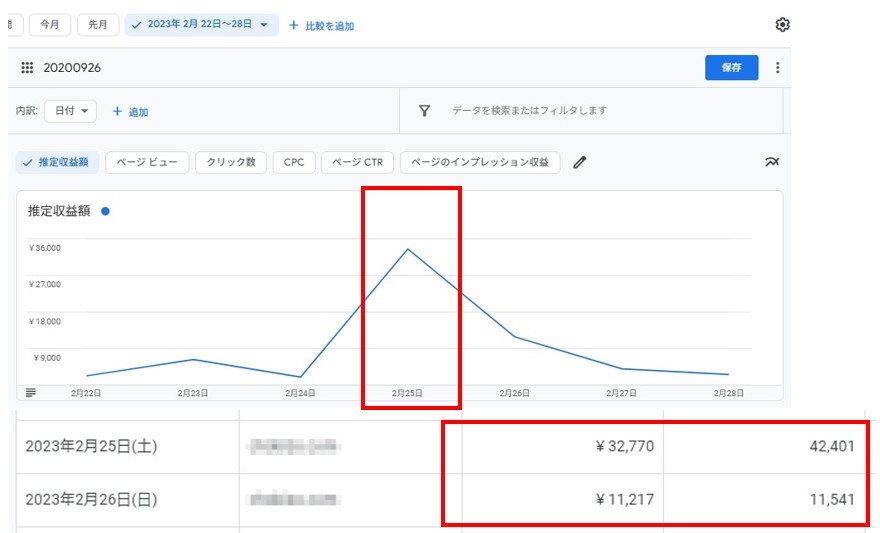Screen dimensions: 880x533
Task: Toggle the ページのインプレッション収益 metric chip
Action: click(480, 162)
